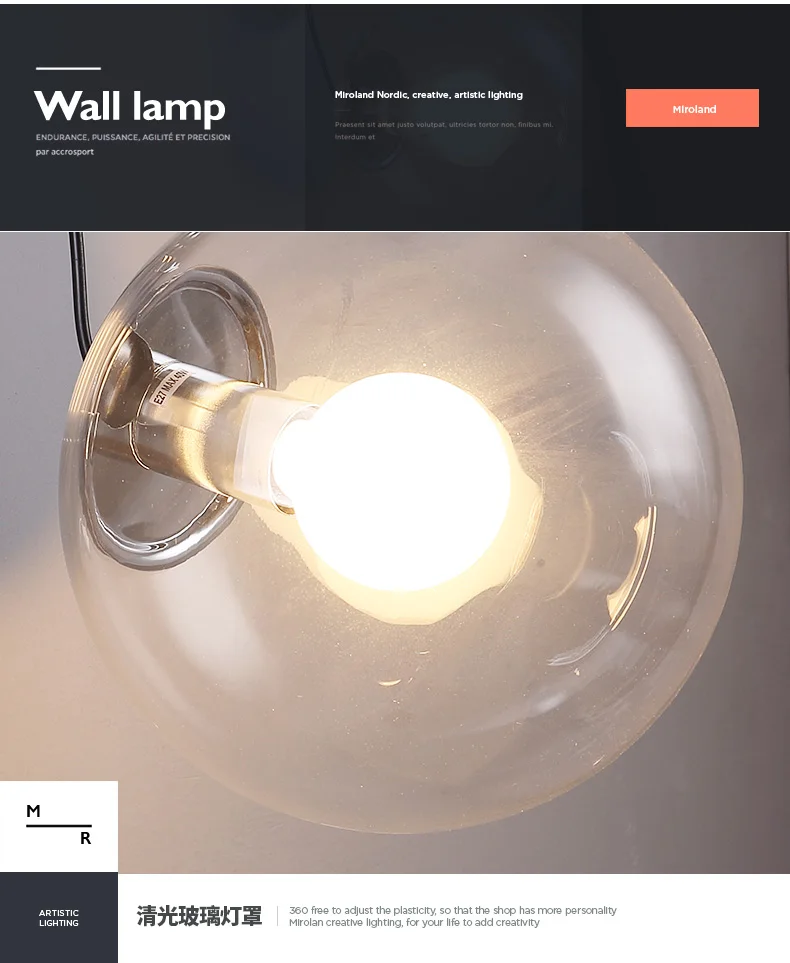Click the E27 MAX label on the socket
Screen dimensions: 790x963
(170, 385)
